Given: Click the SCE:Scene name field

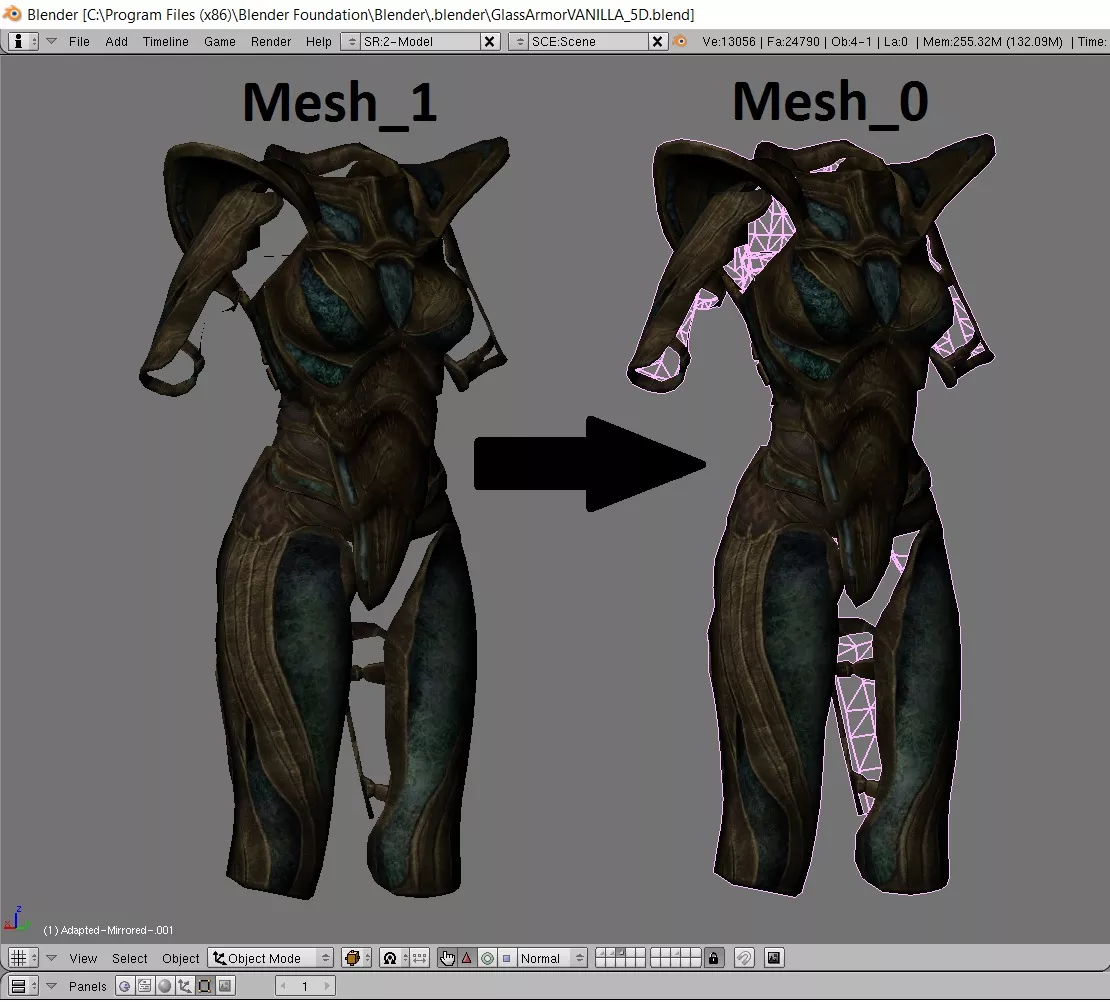Looking at the screenshot, I should (588, 42).
